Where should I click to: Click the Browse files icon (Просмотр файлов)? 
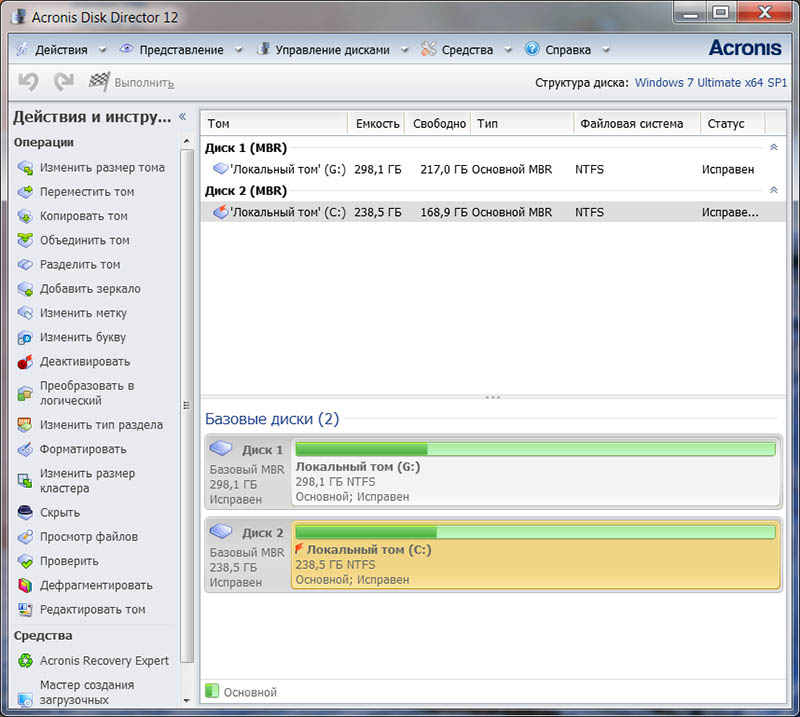pos(25,537)
